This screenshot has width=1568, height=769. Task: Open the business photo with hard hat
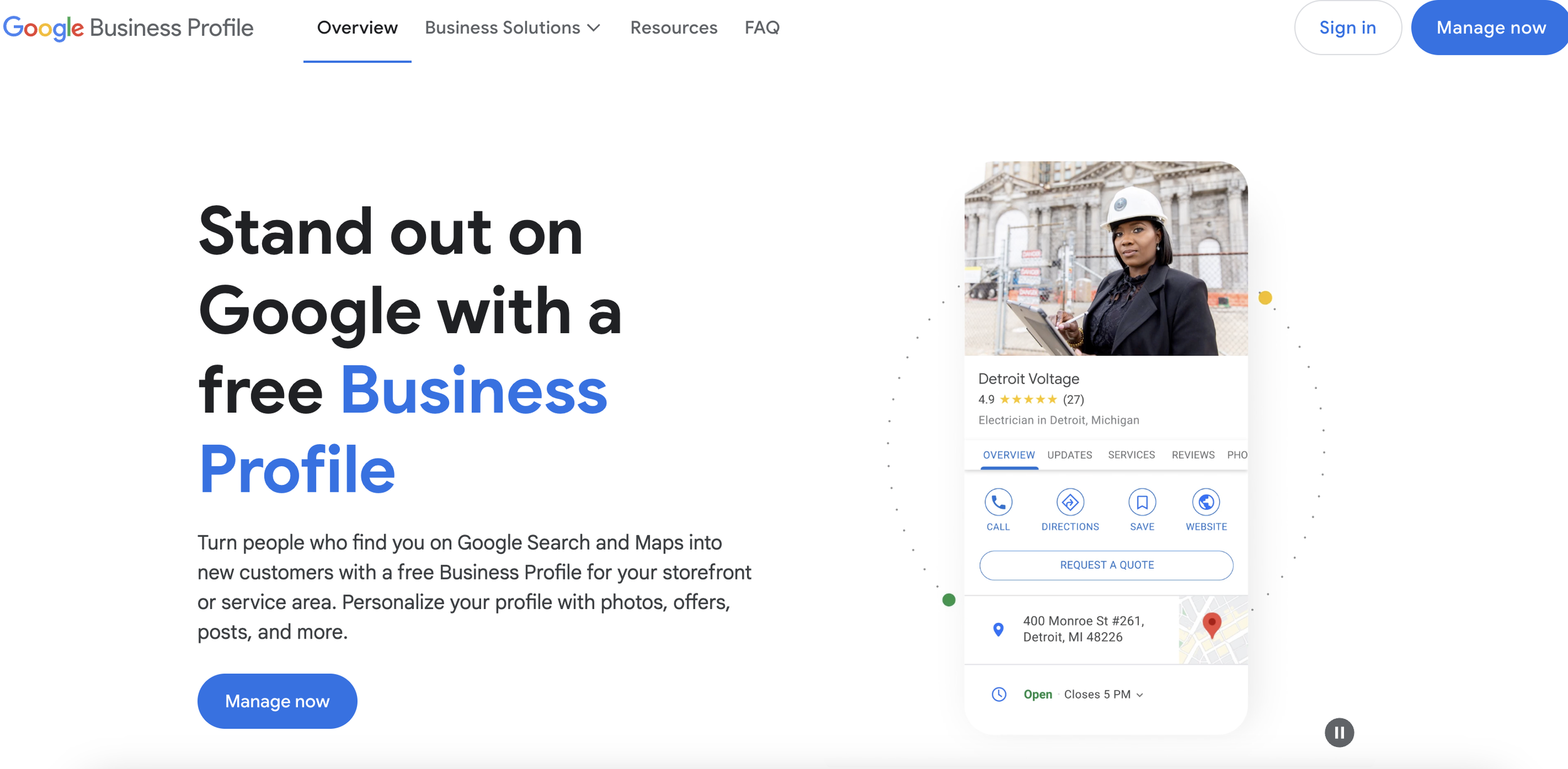tap(1106, 258)
